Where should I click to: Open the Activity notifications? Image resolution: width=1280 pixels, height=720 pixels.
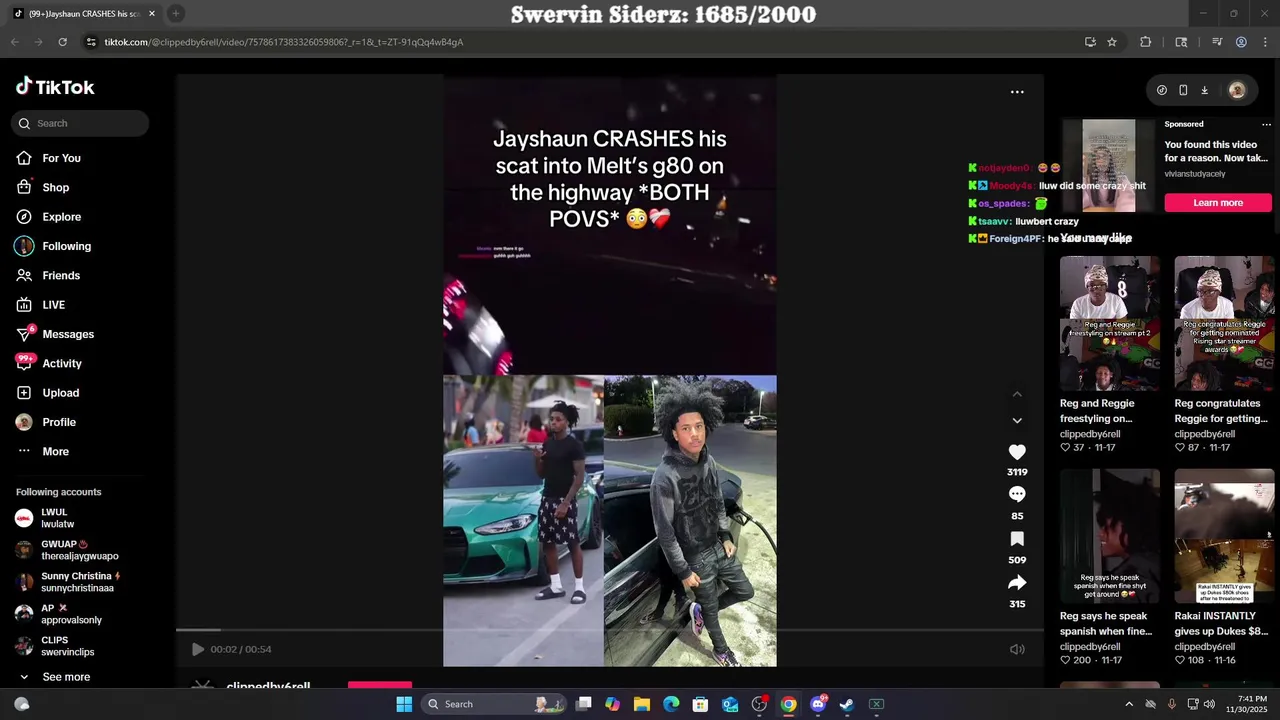point(61,363)
